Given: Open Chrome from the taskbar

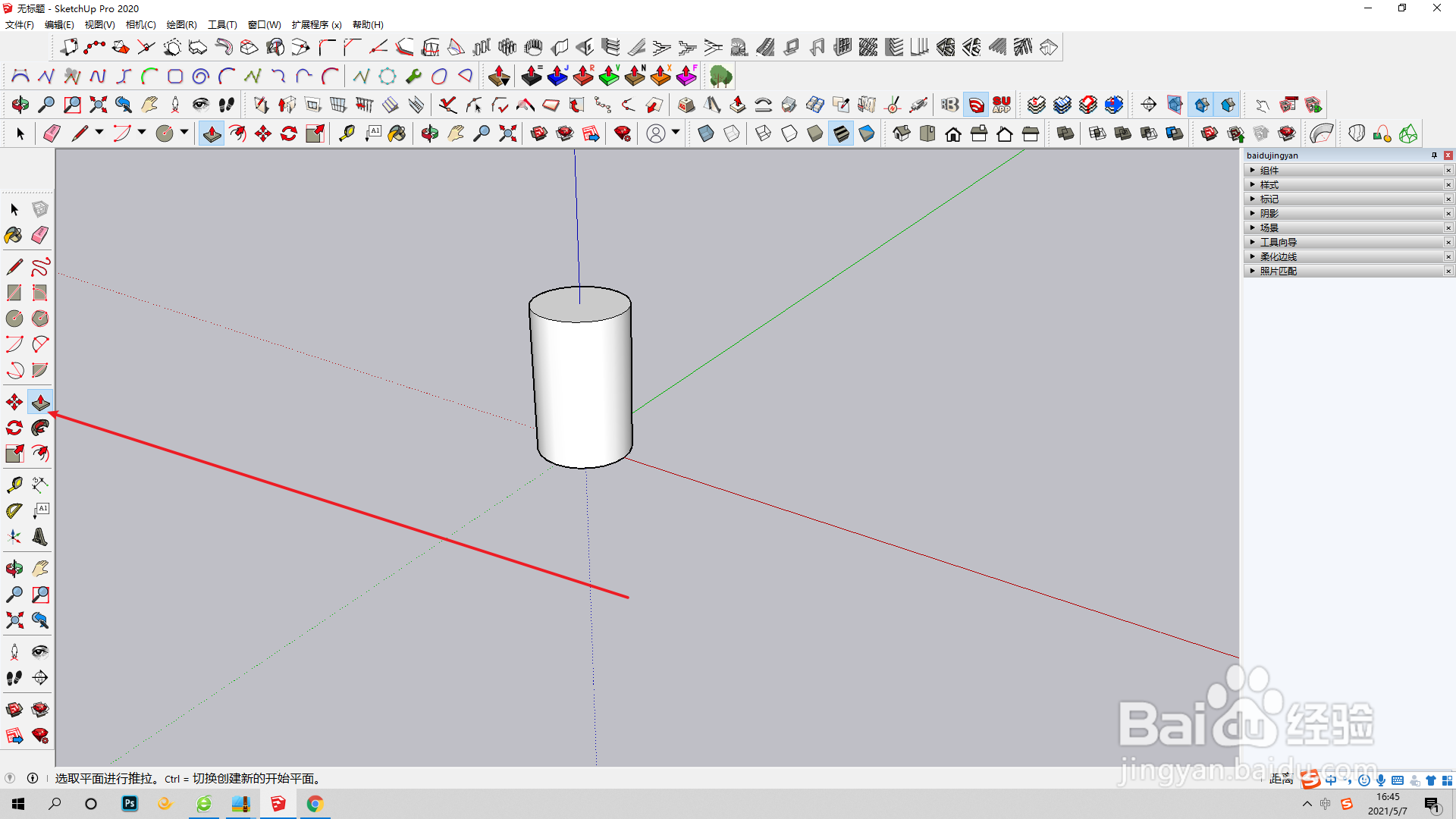Looking at the screenshot, I should tap(315, 804).
